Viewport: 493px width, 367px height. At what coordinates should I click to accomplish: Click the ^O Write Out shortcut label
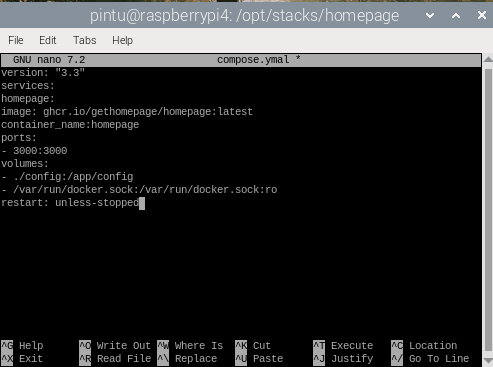coord(115,345)
